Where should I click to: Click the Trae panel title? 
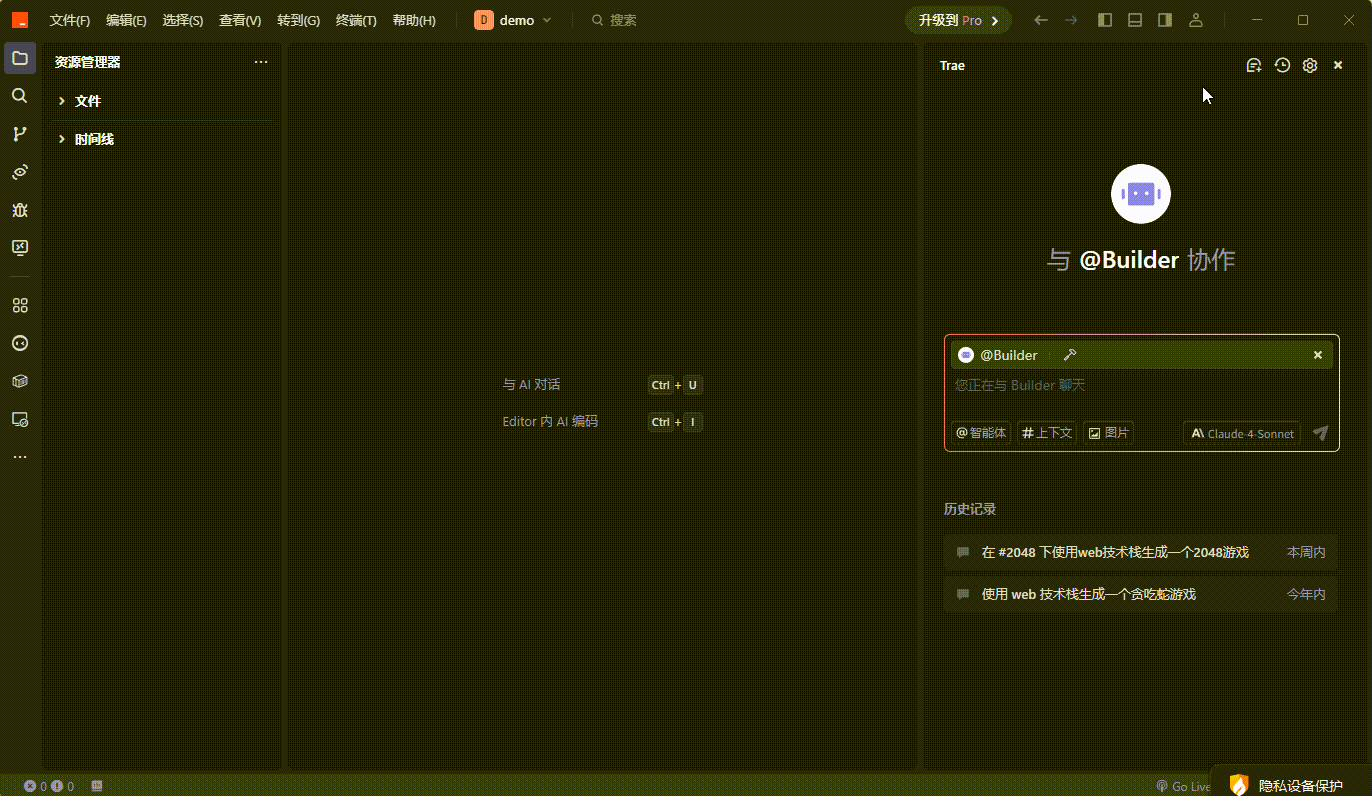pos(952,65)
